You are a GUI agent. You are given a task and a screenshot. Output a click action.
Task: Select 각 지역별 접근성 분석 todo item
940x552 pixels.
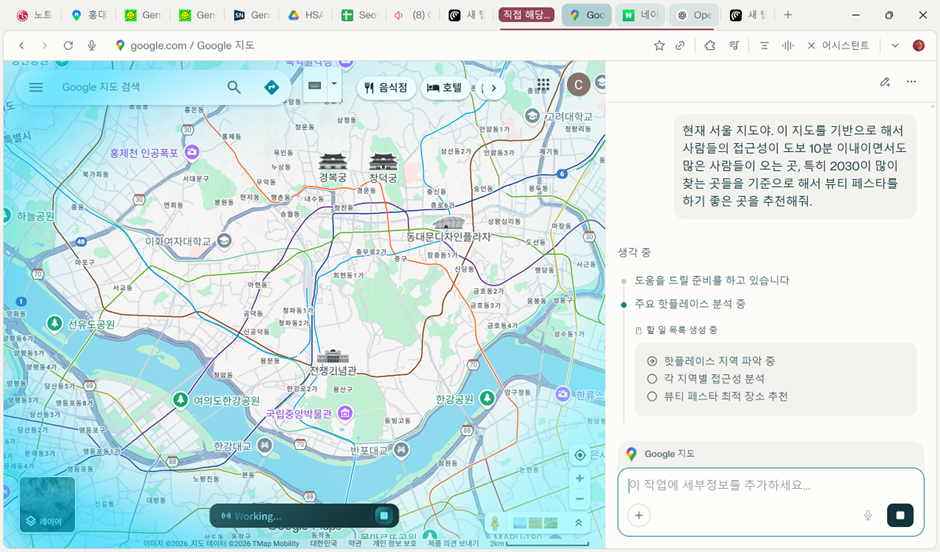tap(713, 379)
